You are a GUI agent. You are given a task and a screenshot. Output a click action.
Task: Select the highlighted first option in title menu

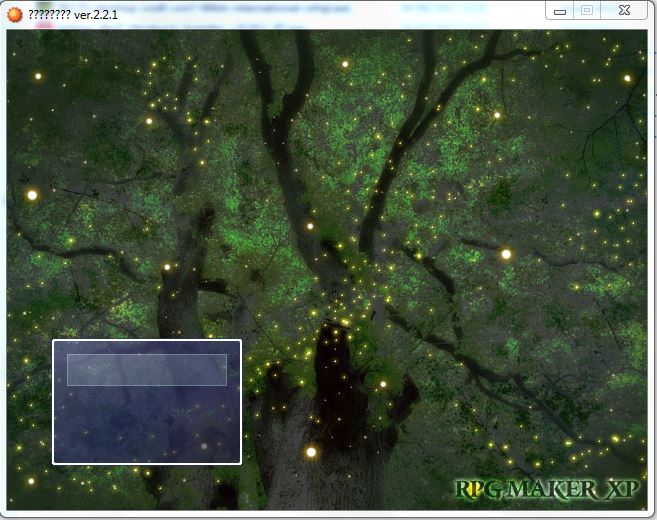[147, 370]
